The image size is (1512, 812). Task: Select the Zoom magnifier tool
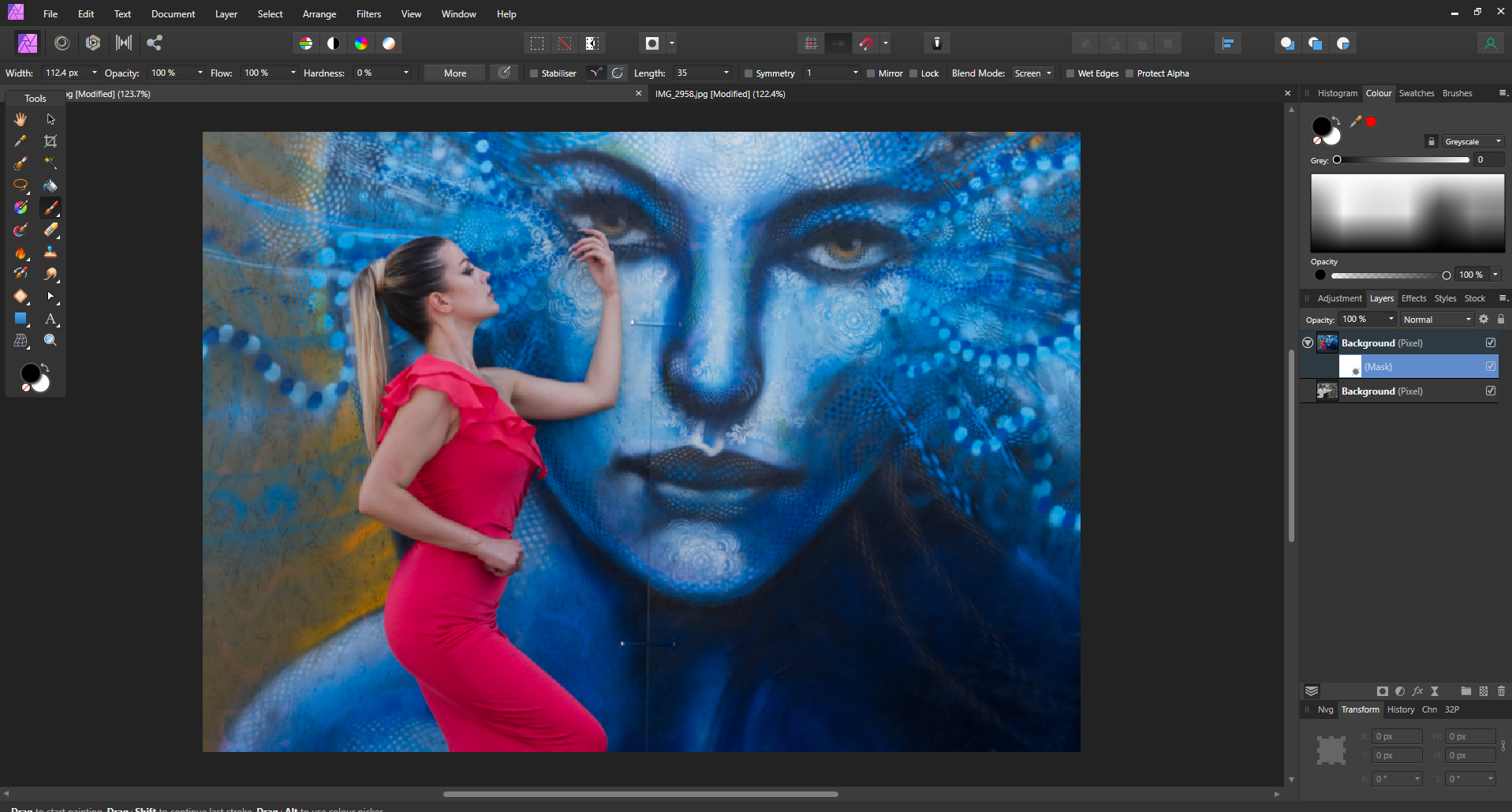(x=50, y=340)
